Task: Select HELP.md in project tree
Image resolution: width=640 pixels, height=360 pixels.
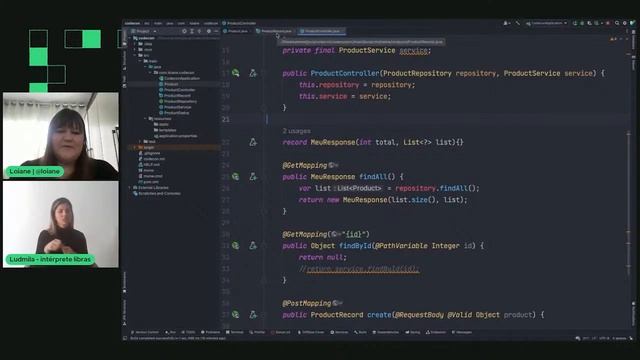Action: (x=149, y=164)
